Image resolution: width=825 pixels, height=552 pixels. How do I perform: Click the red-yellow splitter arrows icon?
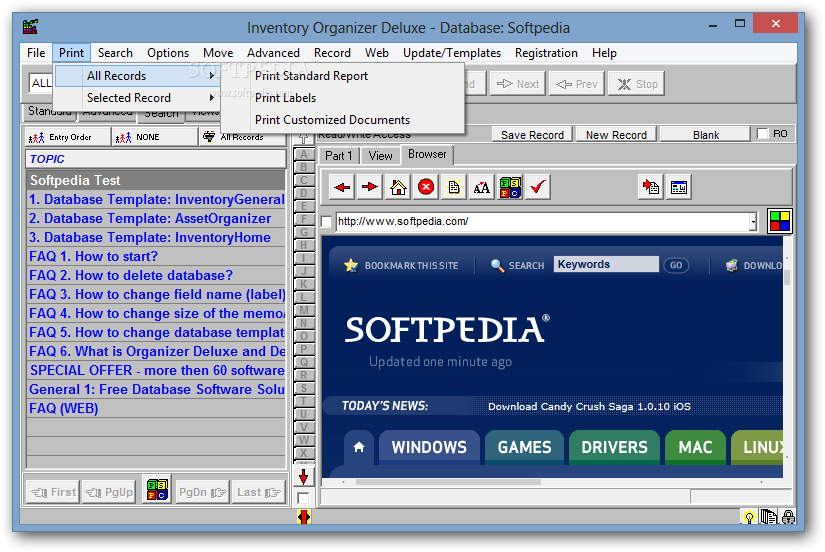(304, 517)
